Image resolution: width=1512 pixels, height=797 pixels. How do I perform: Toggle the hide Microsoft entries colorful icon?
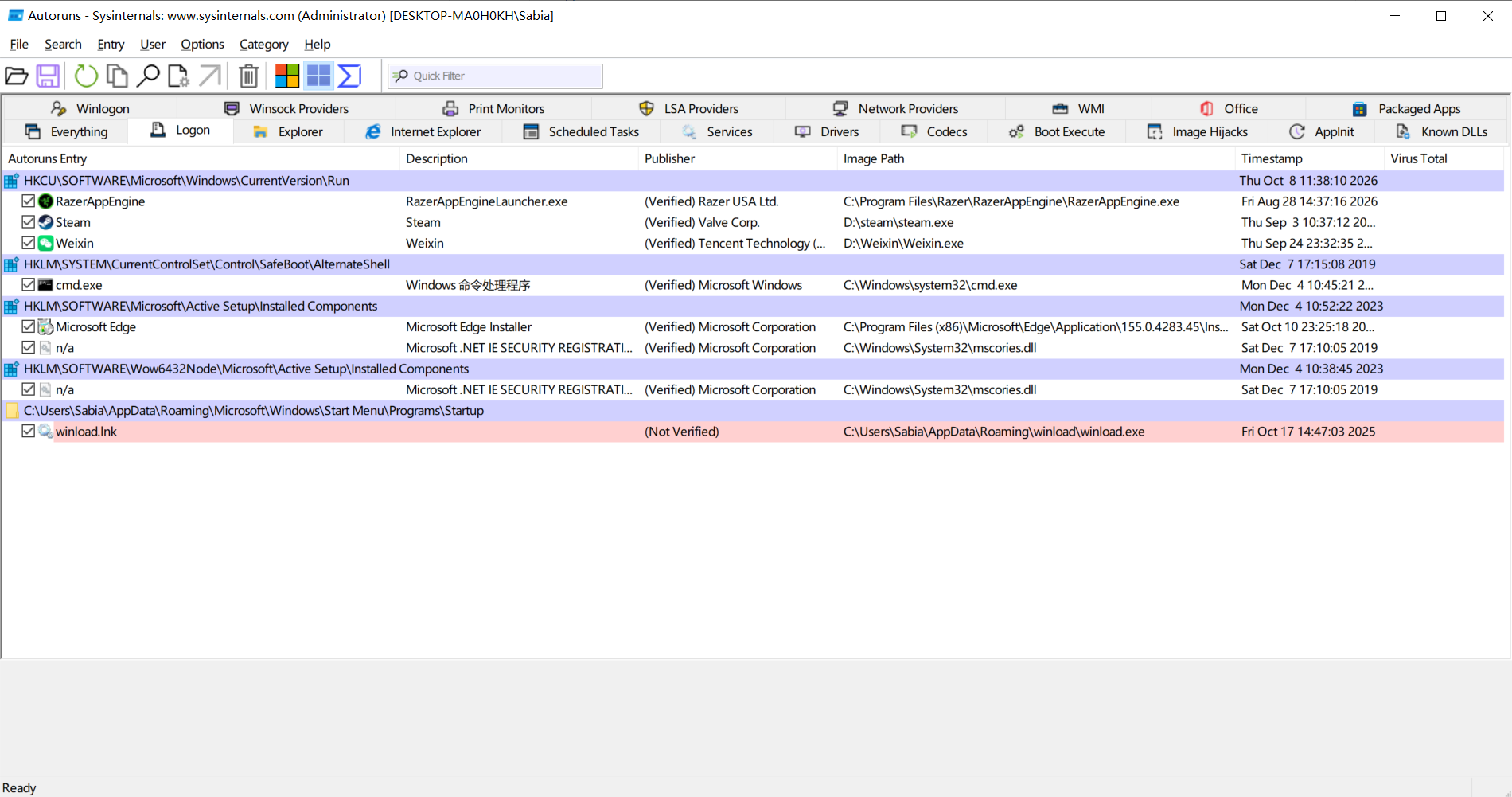coord(287,76)
